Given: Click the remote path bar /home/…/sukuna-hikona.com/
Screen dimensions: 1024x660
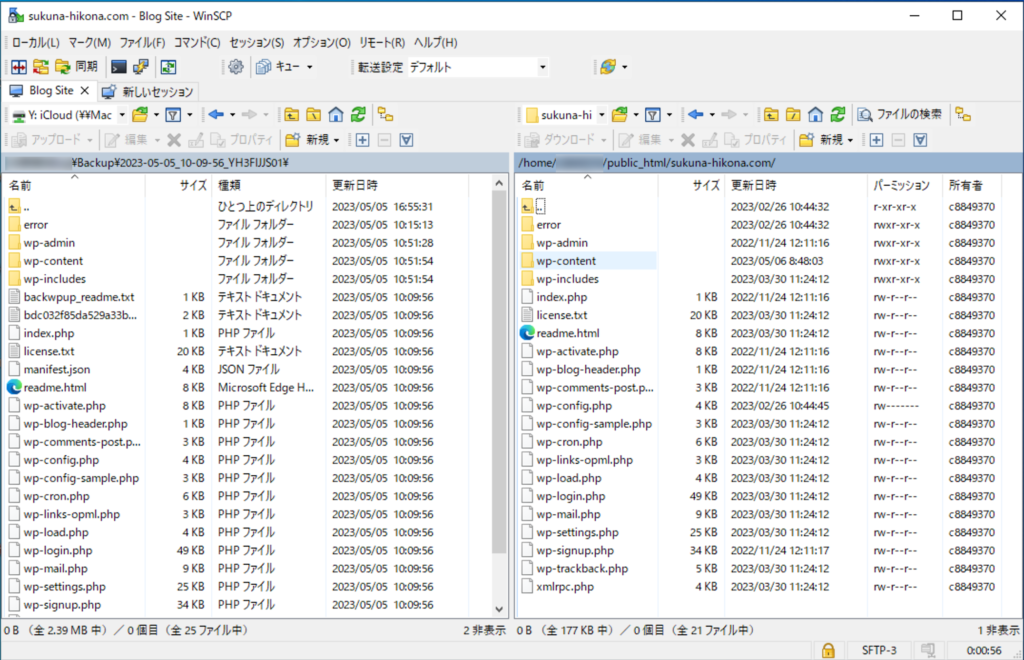Looking at the screenshot, I should 769,163.
